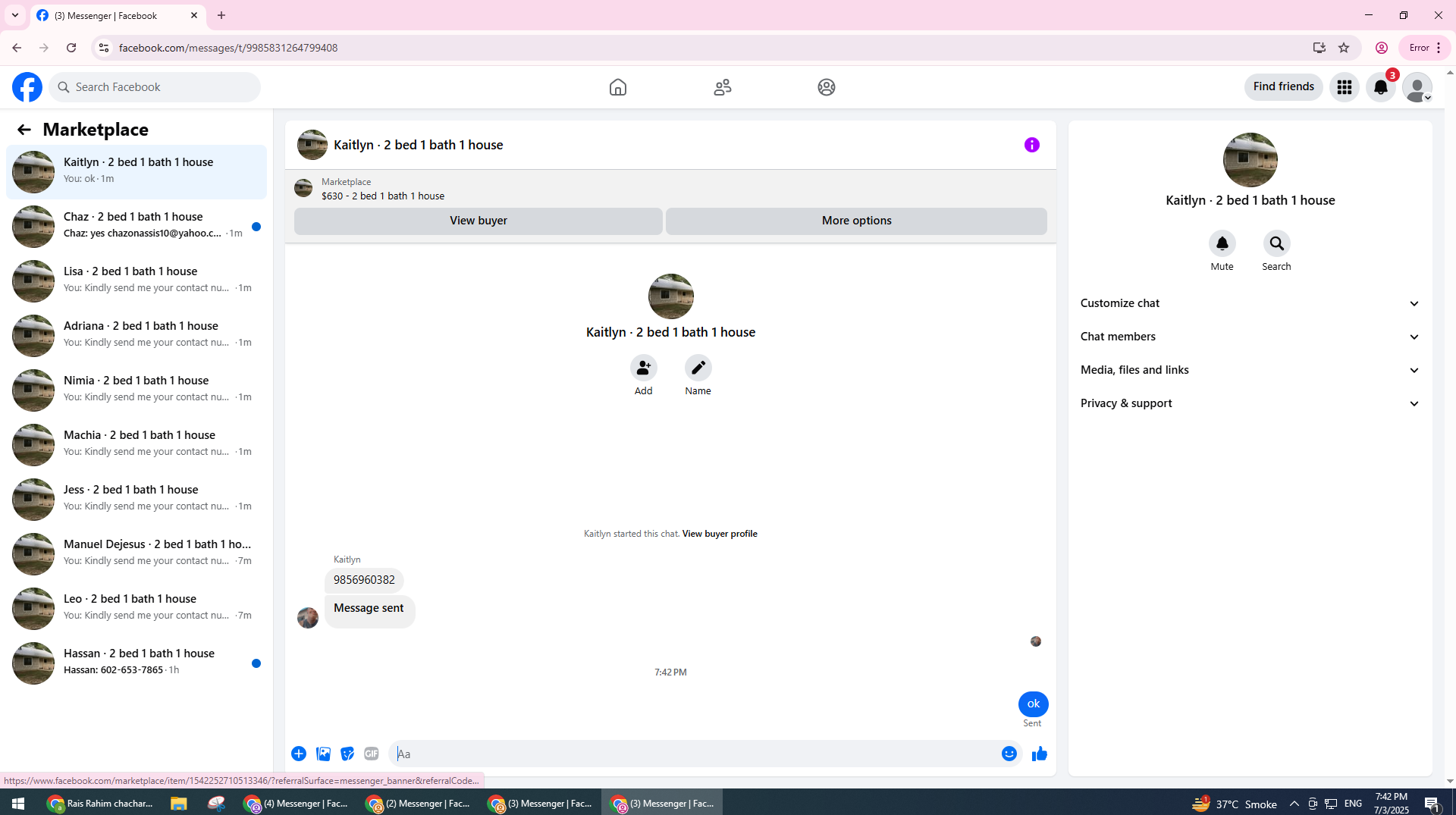This screenshot has width=1456, height=815.
Task: Open the Chaz conversation
Action: tap(136, 226)
